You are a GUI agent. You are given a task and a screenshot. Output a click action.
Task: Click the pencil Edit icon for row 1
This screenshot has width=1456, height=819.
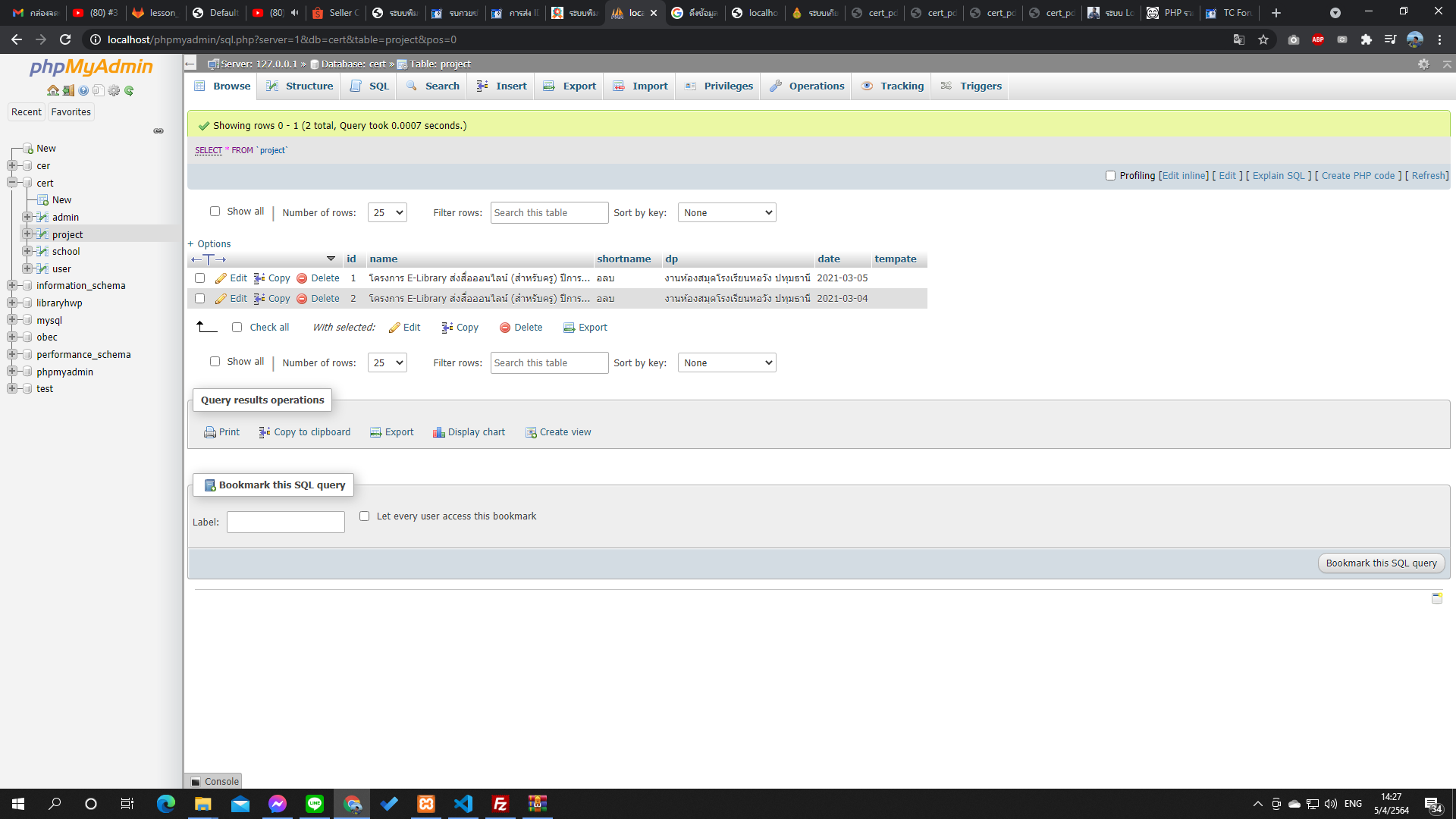point(221,278)
